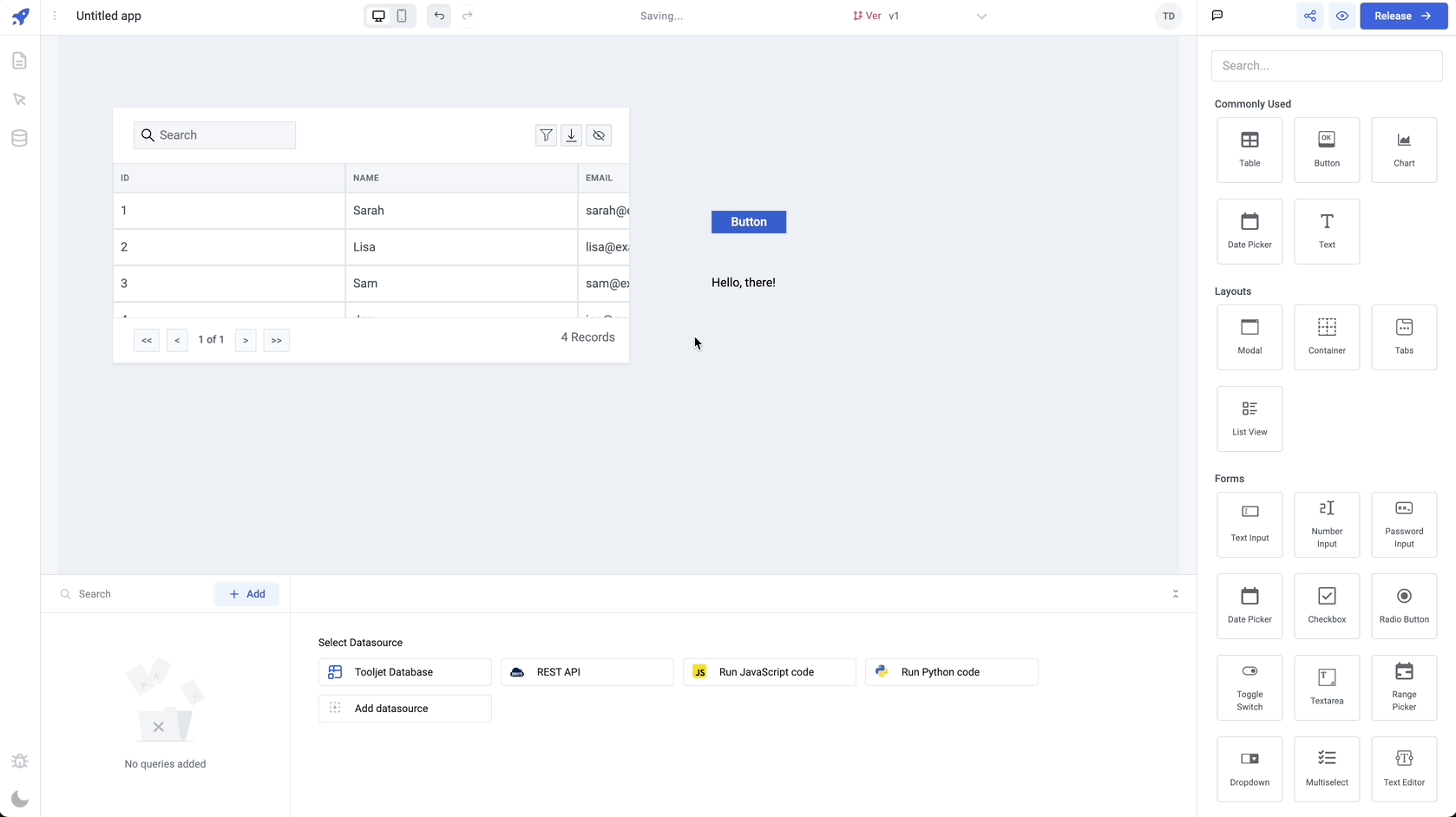Image resolution: width=1456 pixels, height=817 pixels.
Task: Click Add to create a query
Action: tap(246, 594)
